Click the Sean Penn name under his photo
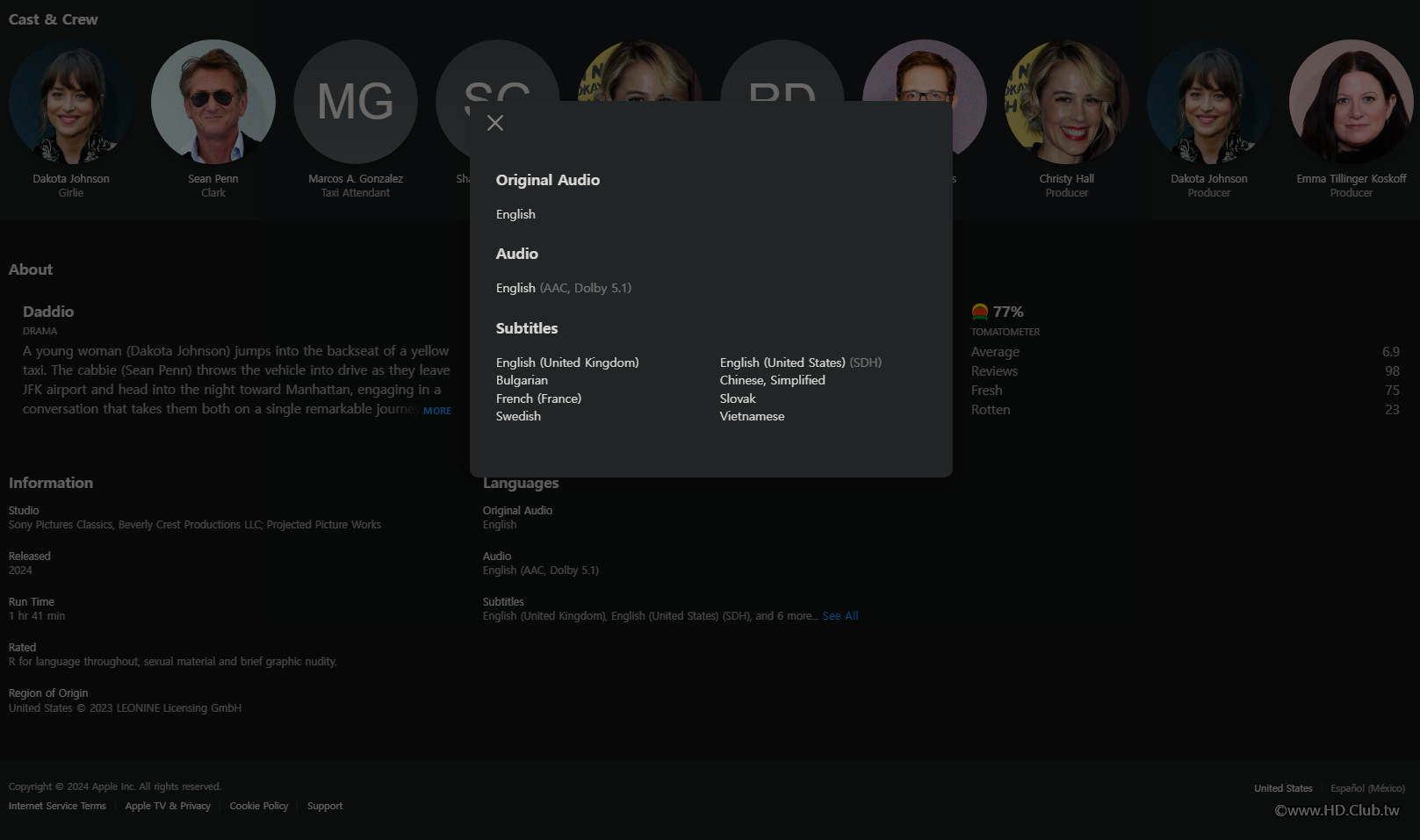The height and width of the screenshot is (840, 1420). coord(213,178)
